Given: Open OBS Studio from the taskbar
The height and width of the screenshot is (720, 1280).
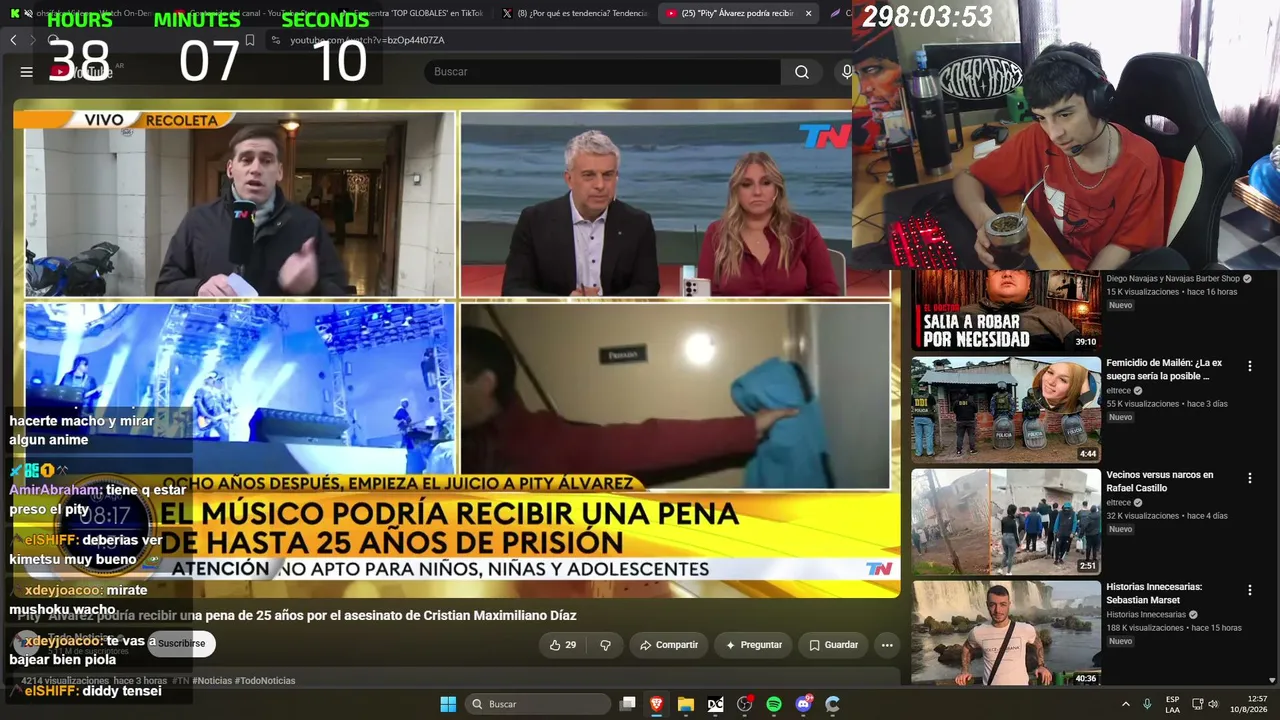Looking at the screenshot, I should [x=744, y=704].
